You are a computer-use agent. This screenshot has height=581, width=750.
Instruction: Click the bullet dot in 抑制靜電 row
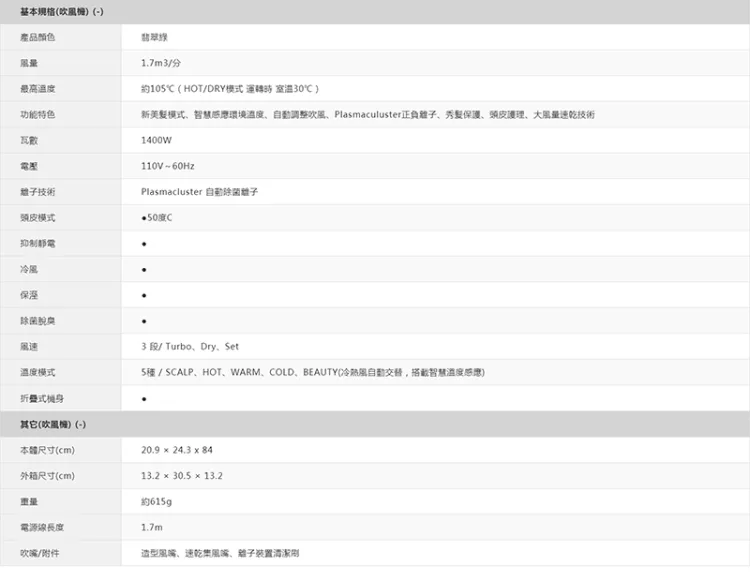[145, 244]
